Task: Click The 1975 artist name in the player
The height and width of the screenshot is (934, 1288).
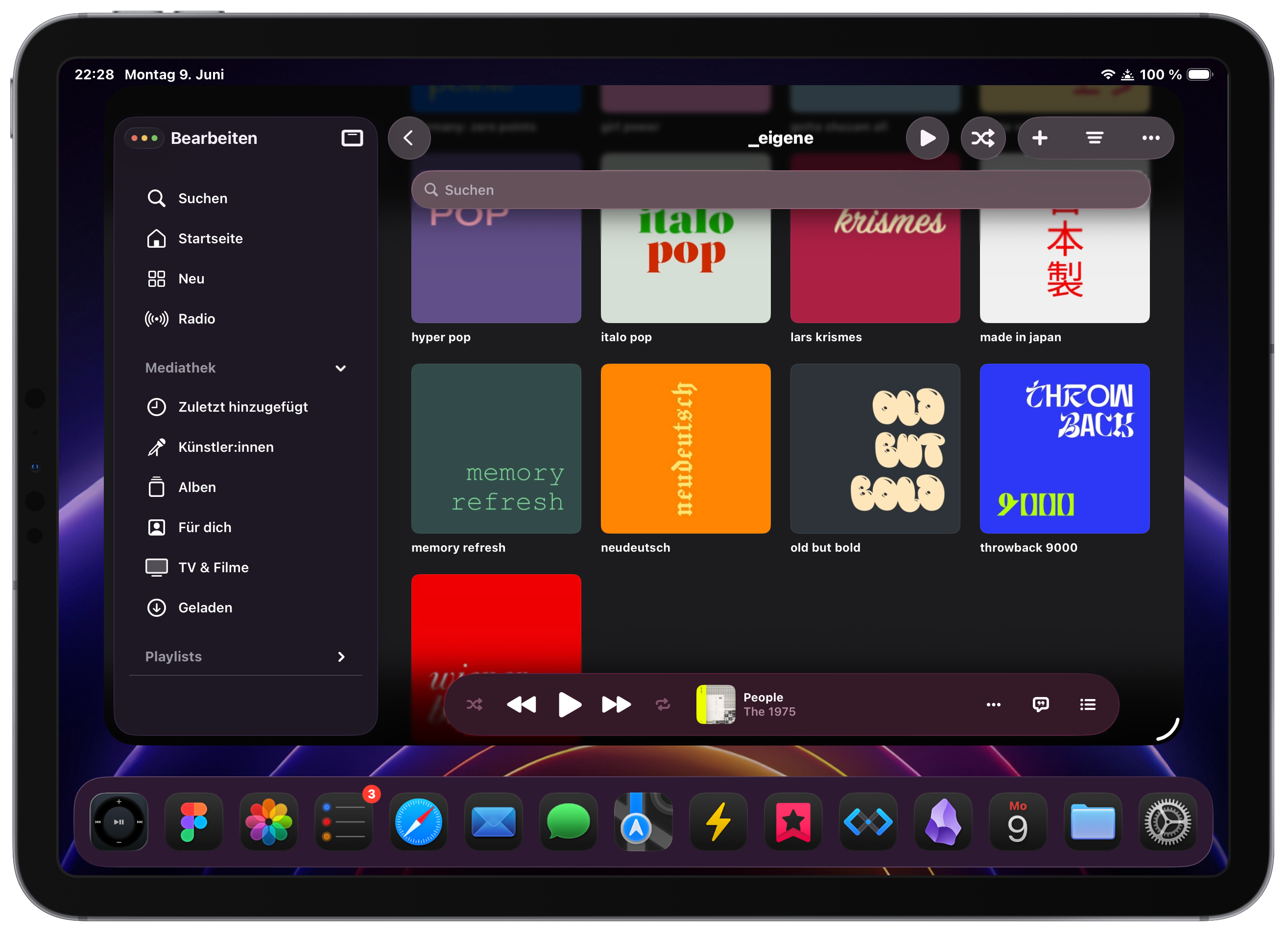Action: pos(769,711)
